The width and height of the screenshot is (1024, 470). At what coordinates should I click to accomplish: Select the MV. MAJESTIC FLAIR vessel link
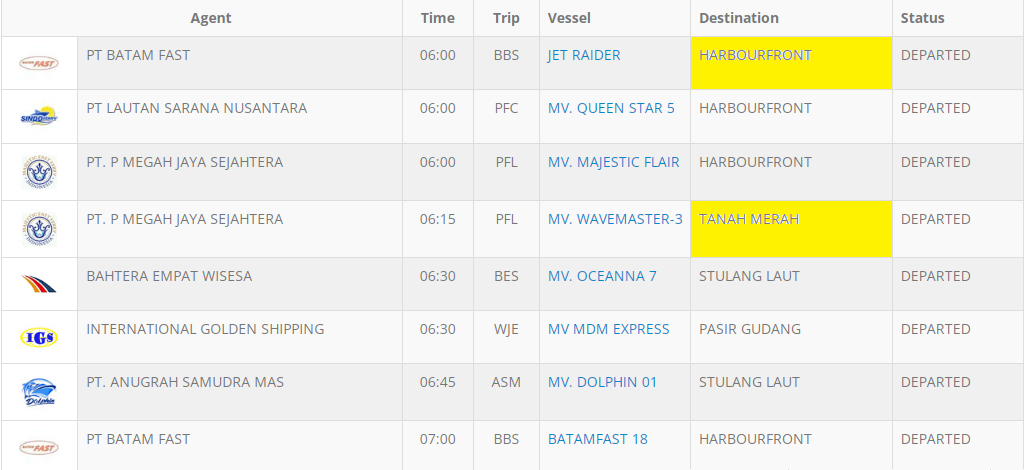613,162
